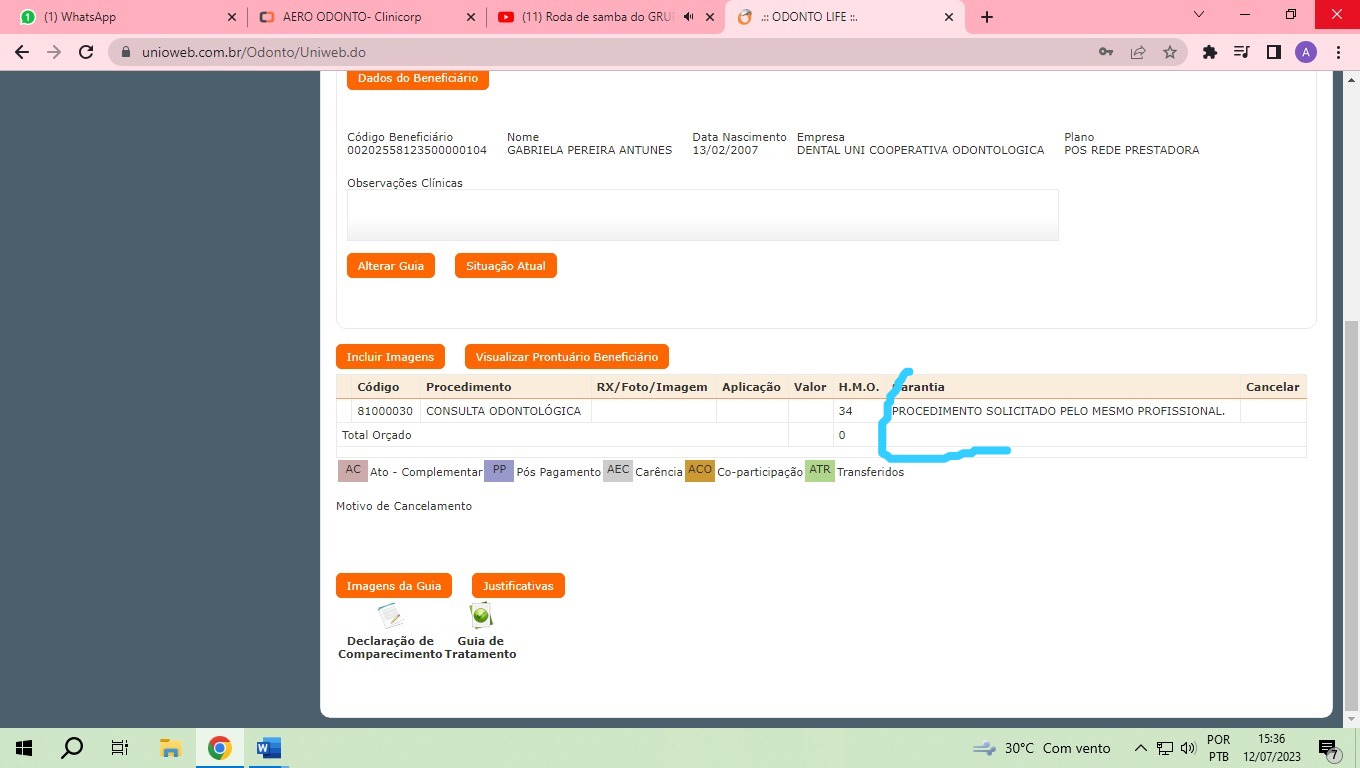This screenshot has height=768, width=1360.
Task: Expand the tab search dropdown
Action: click(x=1200, y=15)
